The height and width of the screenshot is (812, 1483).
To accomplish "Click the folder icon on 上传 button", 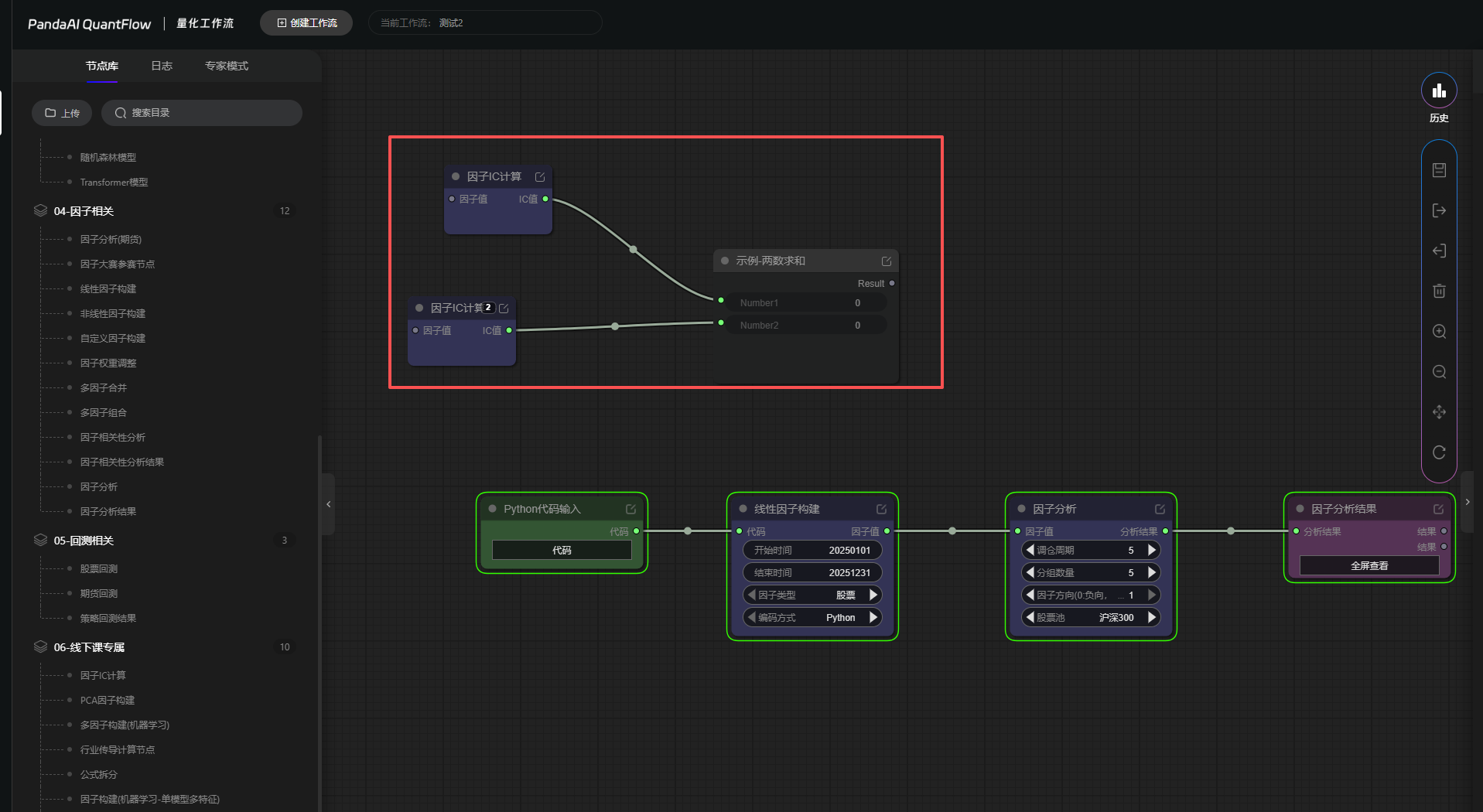I will (x=50, y=113).
